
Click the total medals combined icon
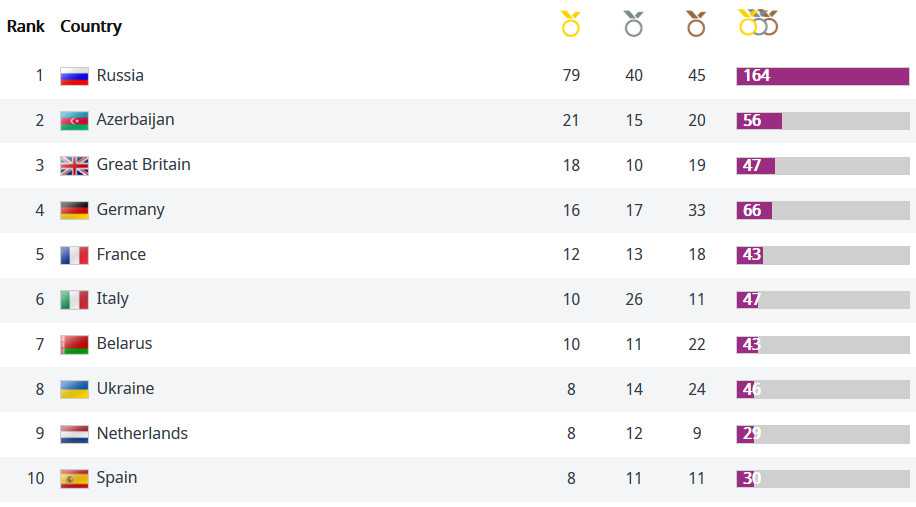[758, 22]
